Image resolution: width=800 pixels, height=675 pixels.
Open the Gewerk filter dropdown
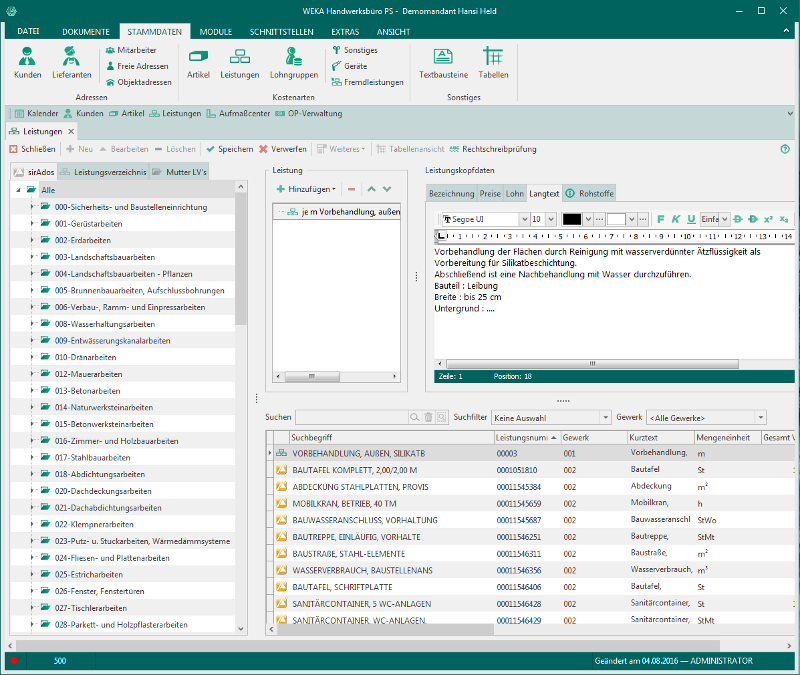point(760,417)
